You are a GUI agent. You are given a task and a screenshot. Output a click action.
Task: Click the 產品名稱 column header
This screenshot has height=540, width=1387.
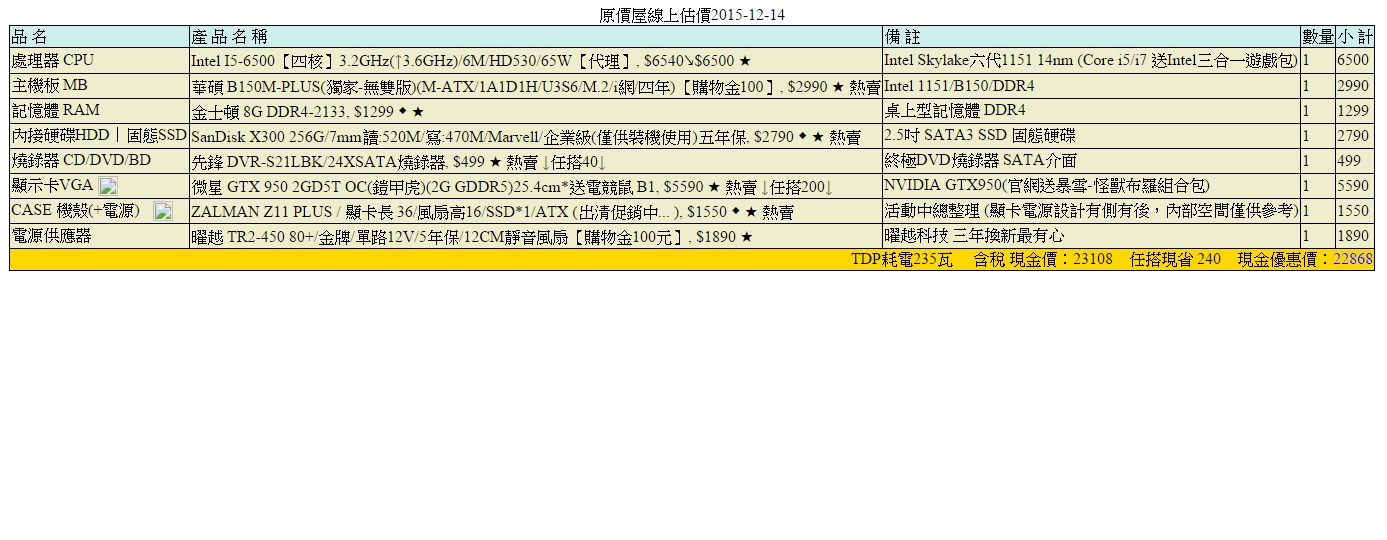(536, 36)
